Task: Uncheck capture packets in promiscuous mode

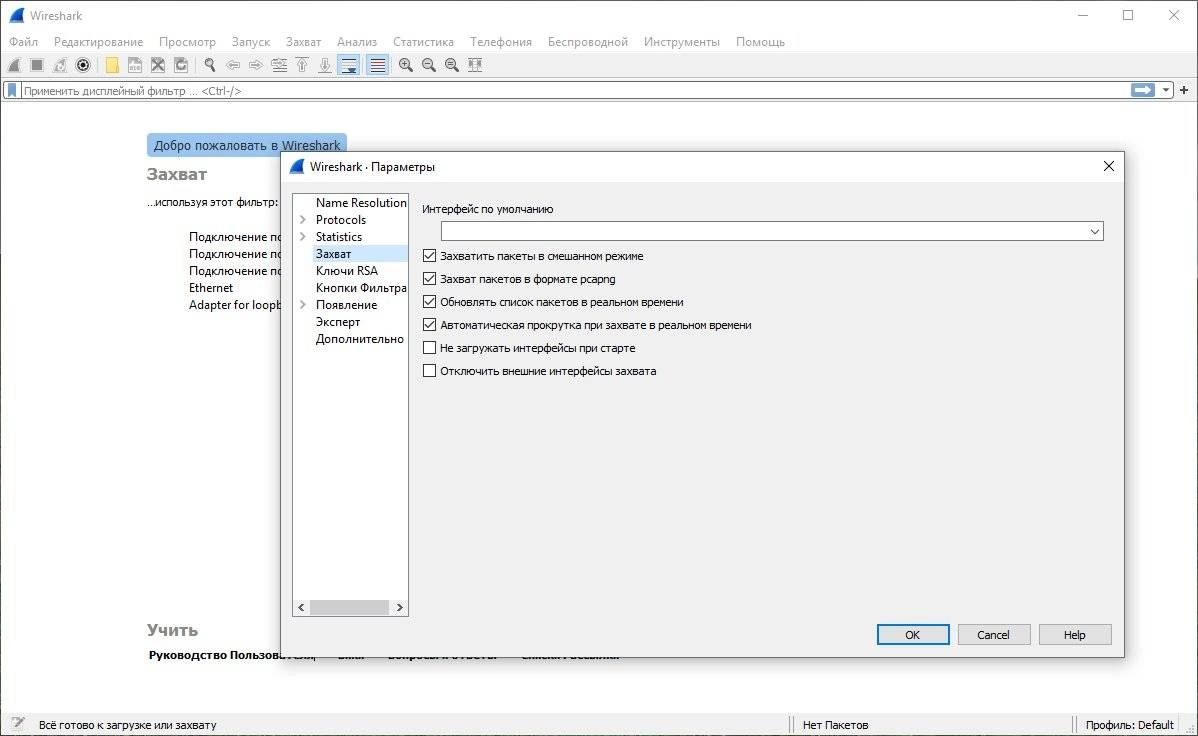Action: click(x=429, y=256)
